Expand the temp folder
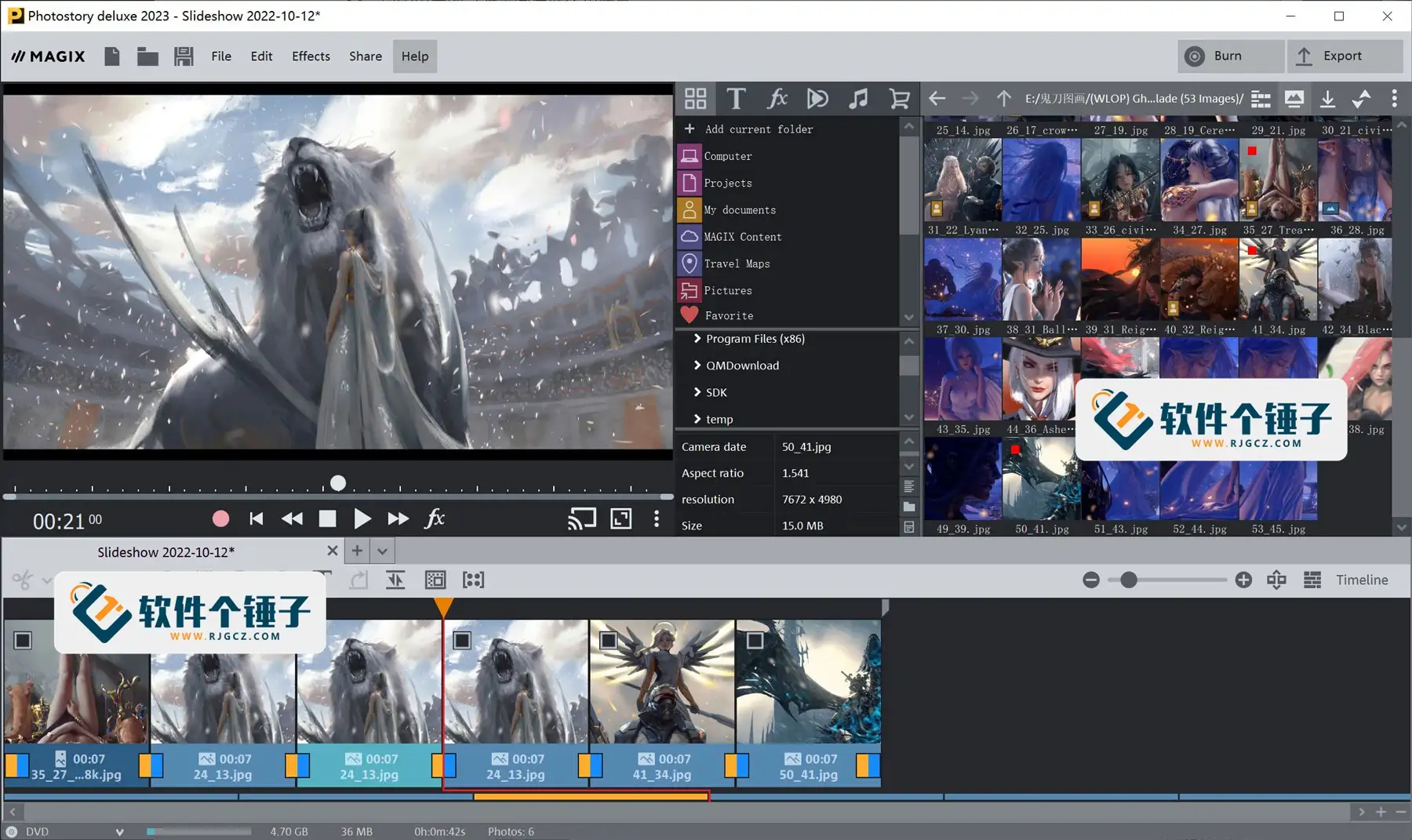 pos(697,419)
